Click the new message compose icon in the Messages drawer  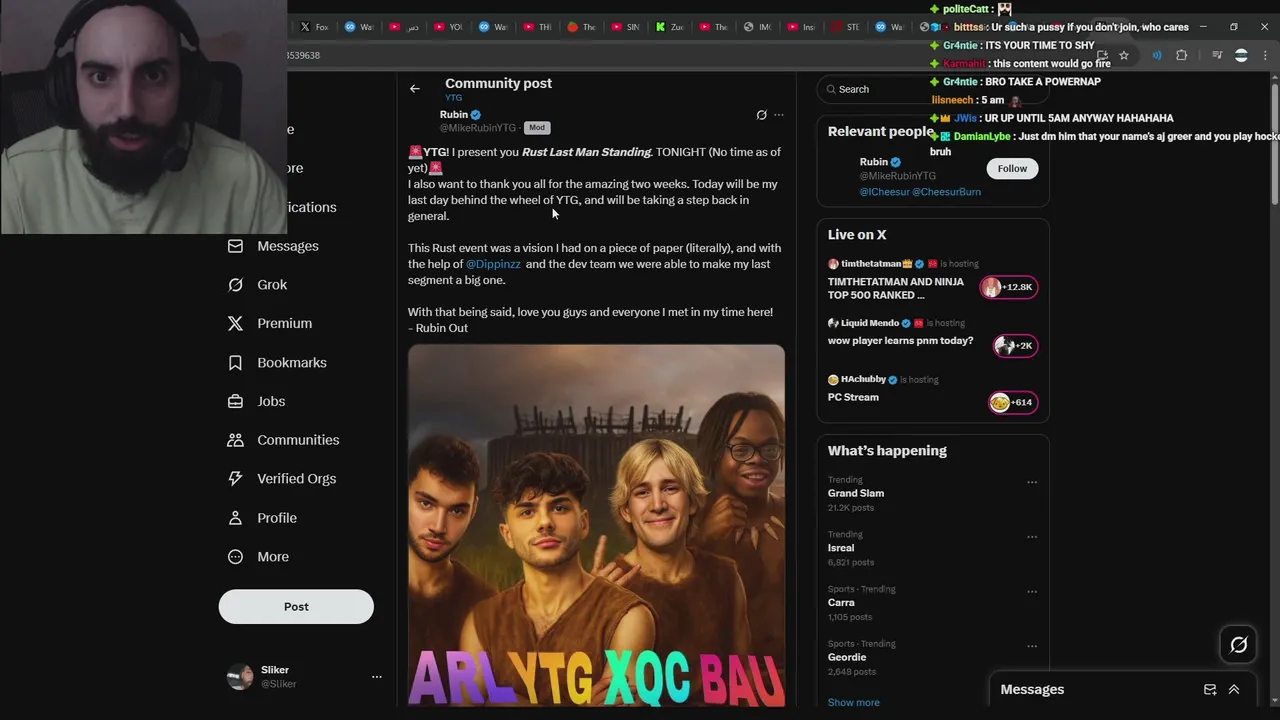pyautogui.click(x=1210, y=690)
